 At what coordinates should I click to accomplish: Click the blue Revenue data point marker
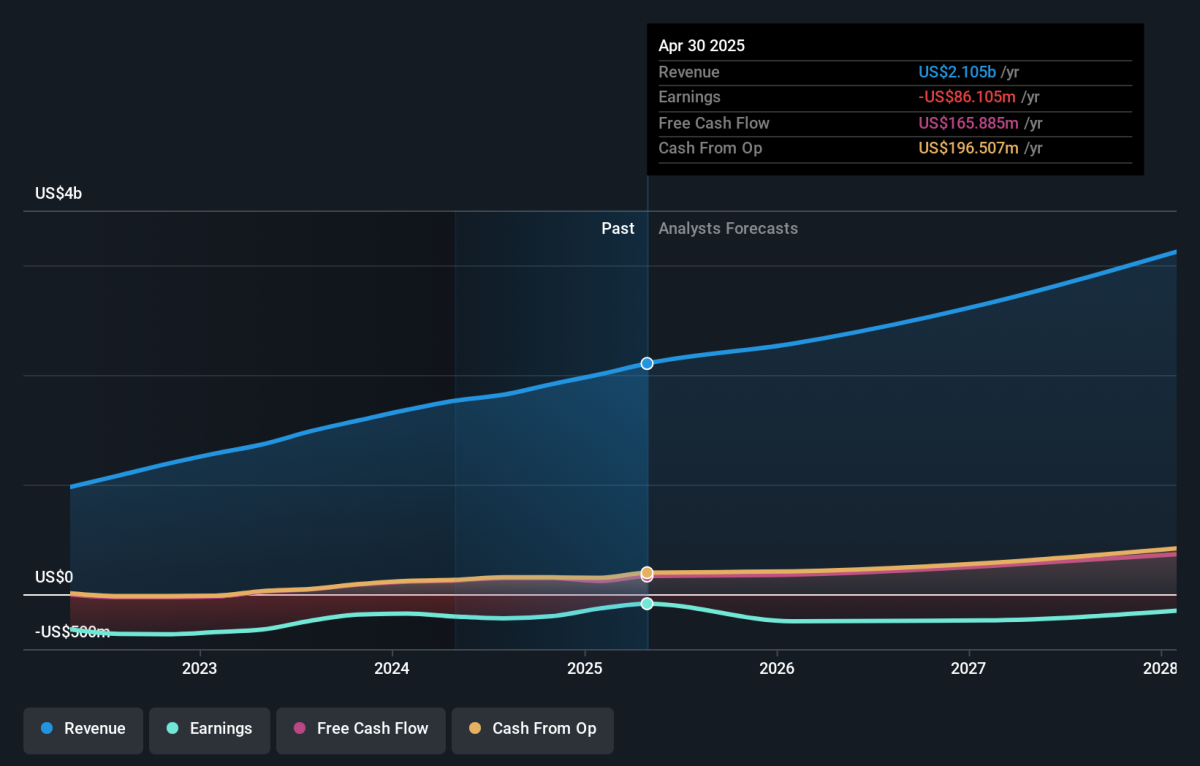(x=647, y=363)
